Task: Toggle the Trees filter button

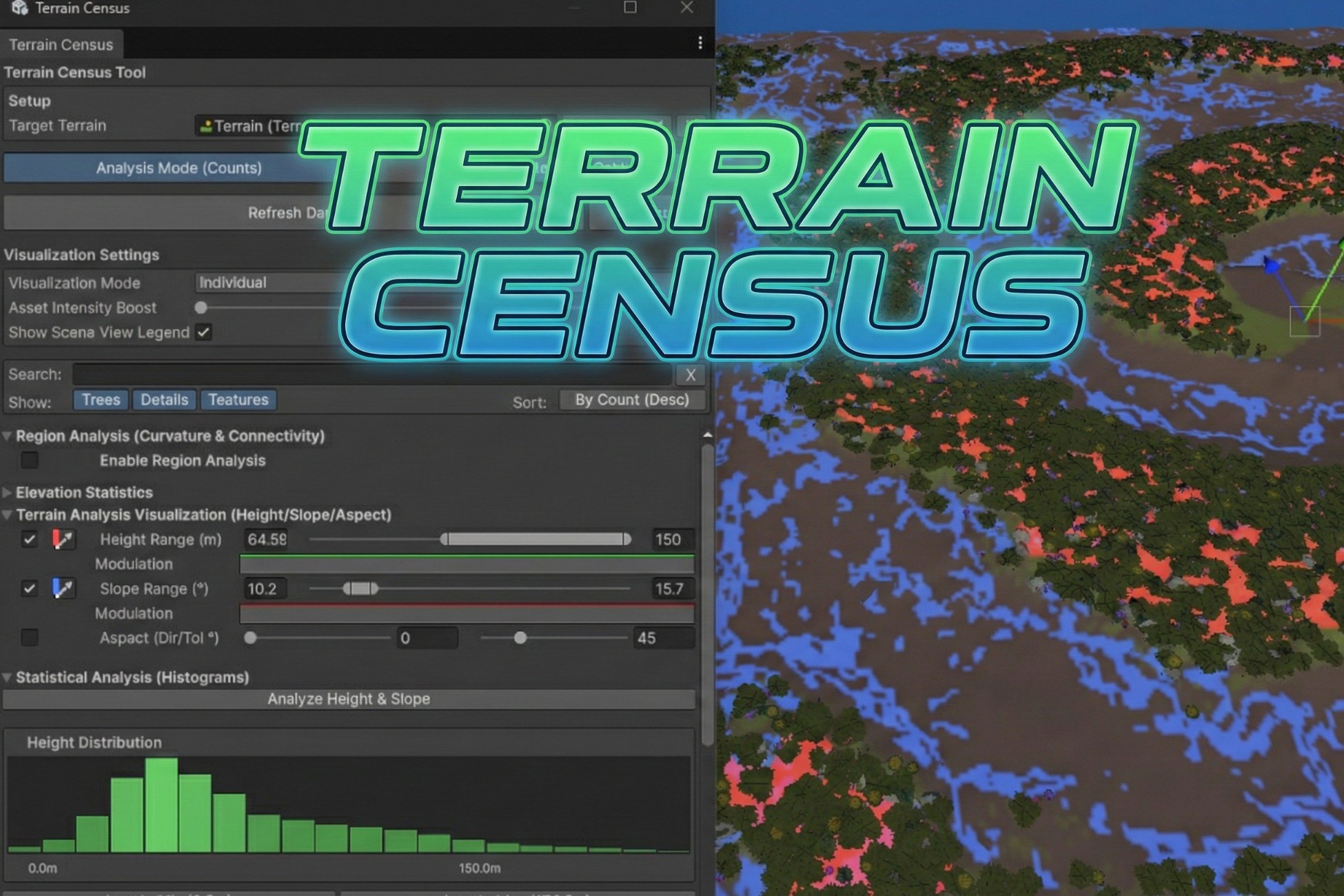Action: coord(101,400)
